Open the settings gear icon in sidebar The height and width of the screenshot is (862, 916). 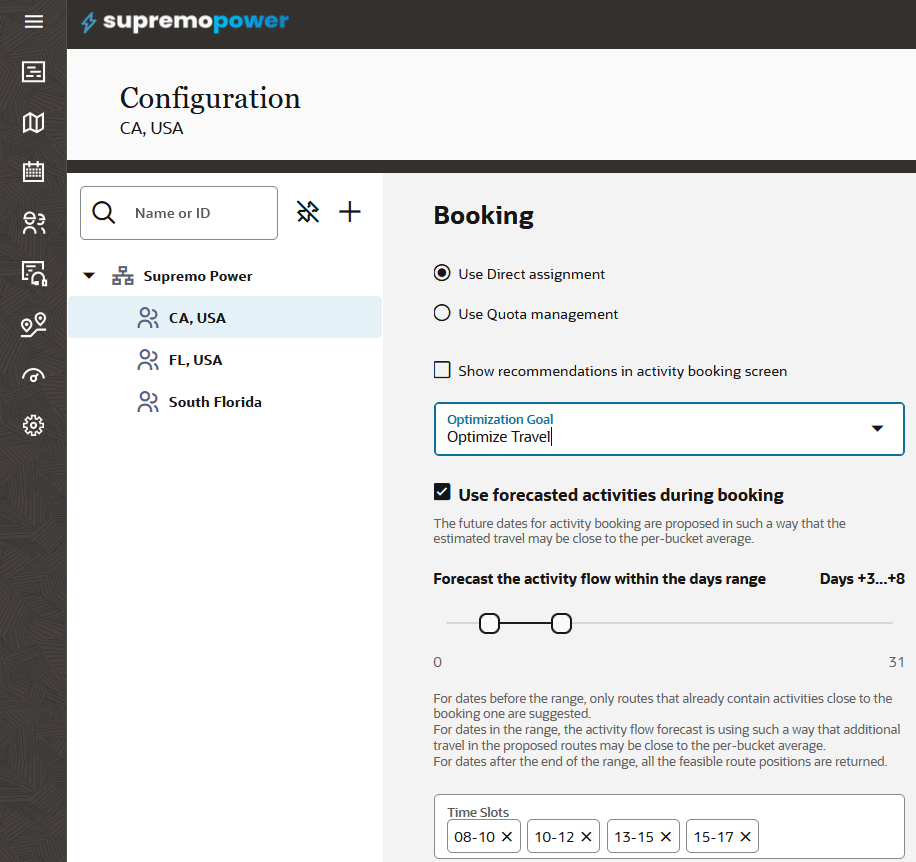33,426
